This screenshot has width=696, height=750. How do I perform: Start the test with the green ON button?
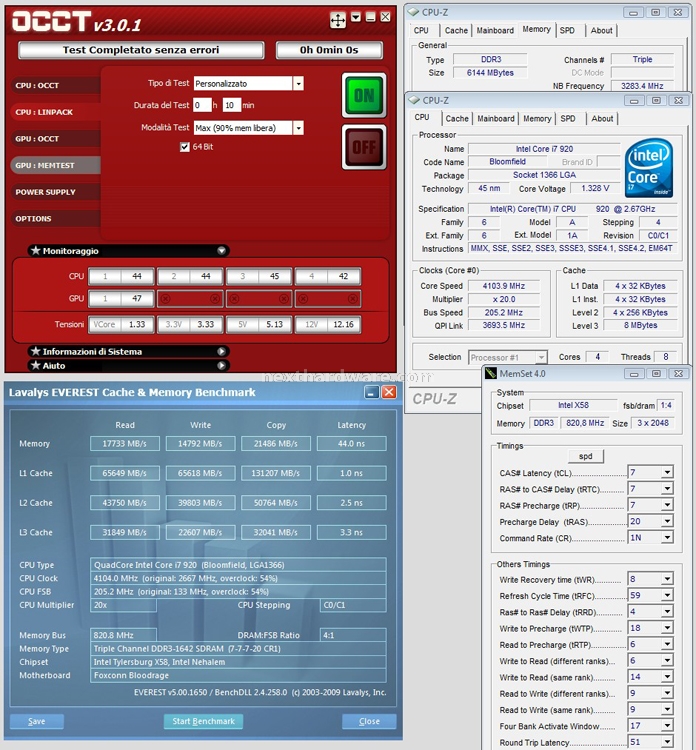pos(364,95)
